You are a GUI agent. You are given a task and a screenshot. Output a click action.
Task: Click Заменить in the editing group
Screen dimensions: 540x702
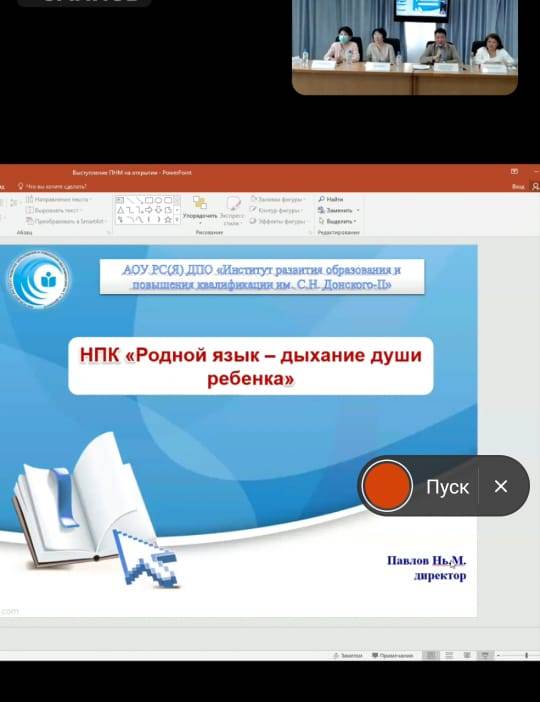(335, 210)
